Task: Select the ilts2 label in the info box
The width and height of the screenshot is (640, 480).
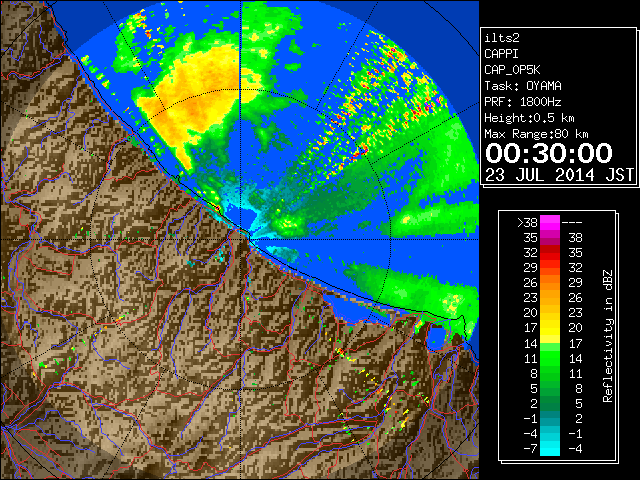Action: pos(502,38)
